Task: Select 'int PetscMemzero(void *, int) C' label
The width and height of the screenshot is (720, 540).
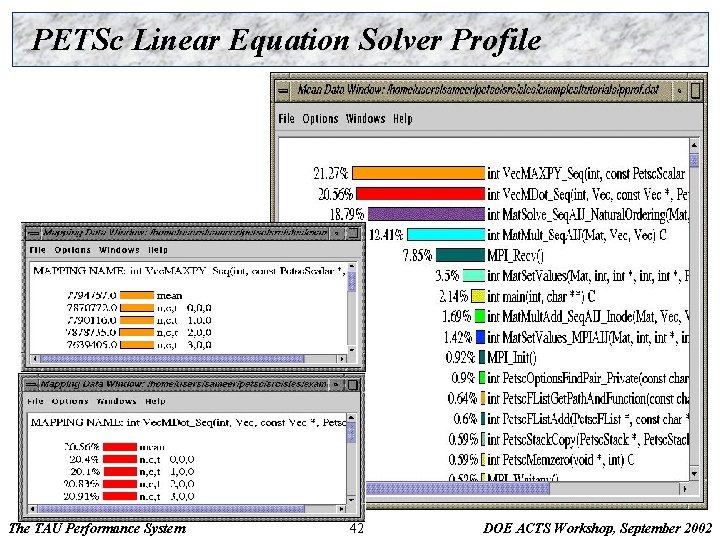Action: 561,460
